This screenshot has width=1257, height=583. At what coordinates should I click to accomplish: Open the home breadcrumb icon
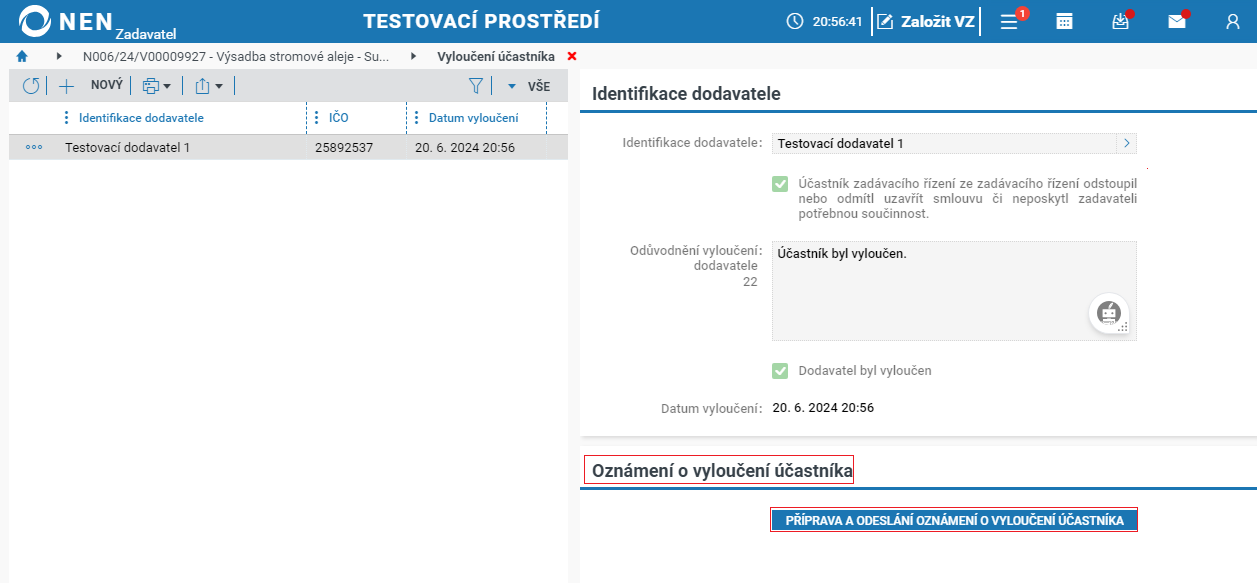22,56
